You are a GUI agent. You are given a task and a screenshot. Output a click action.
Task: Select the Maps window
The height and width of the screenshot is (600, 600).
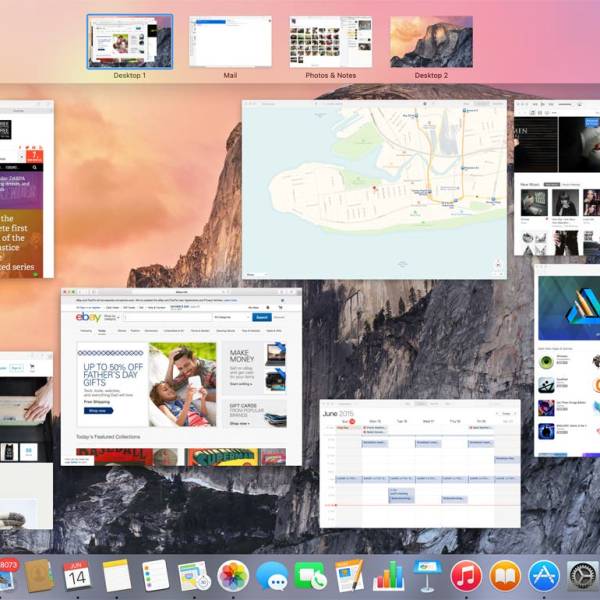pos(375,190)
